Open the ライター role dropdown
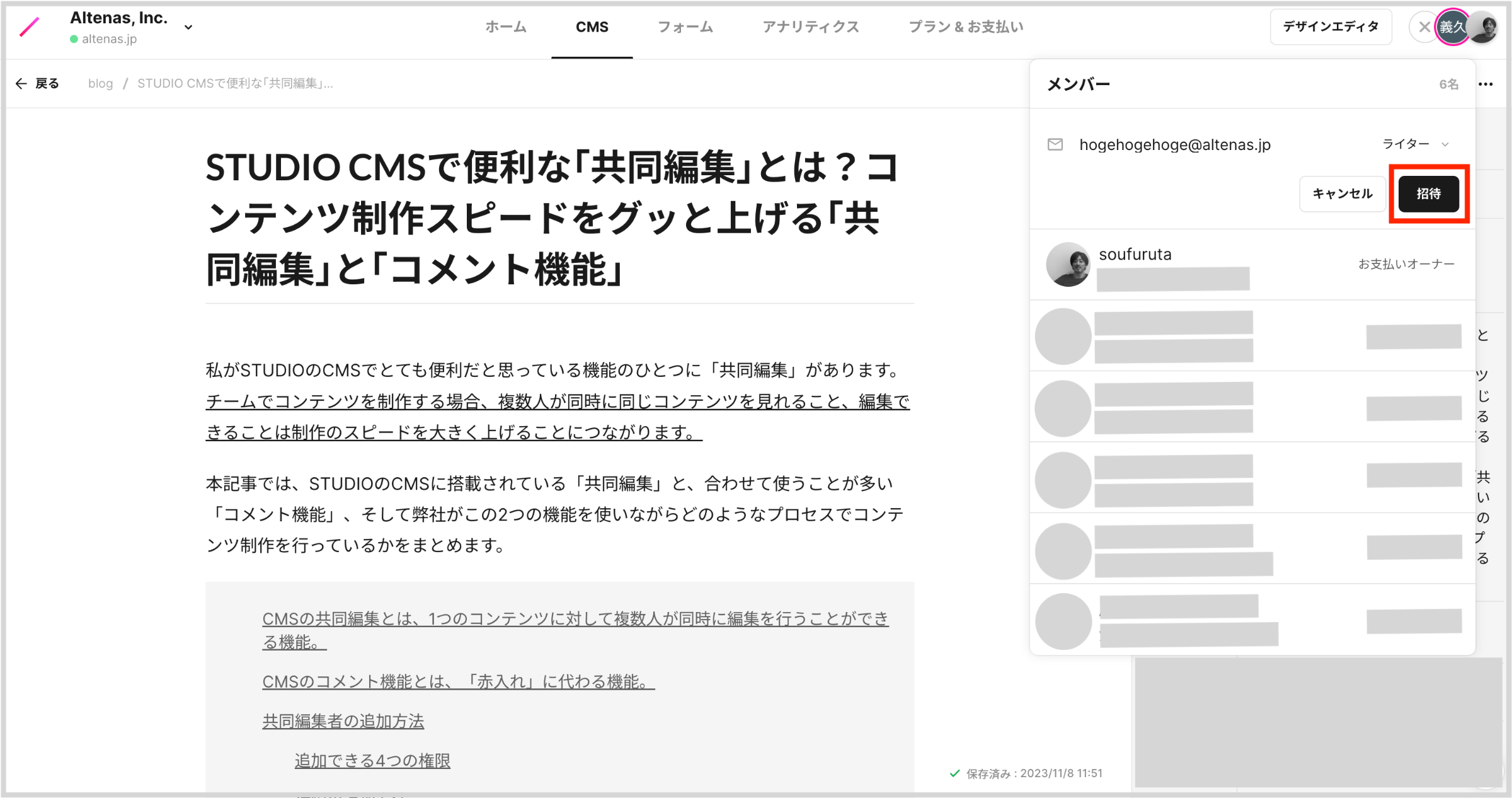 click(x=1414, y=144)
